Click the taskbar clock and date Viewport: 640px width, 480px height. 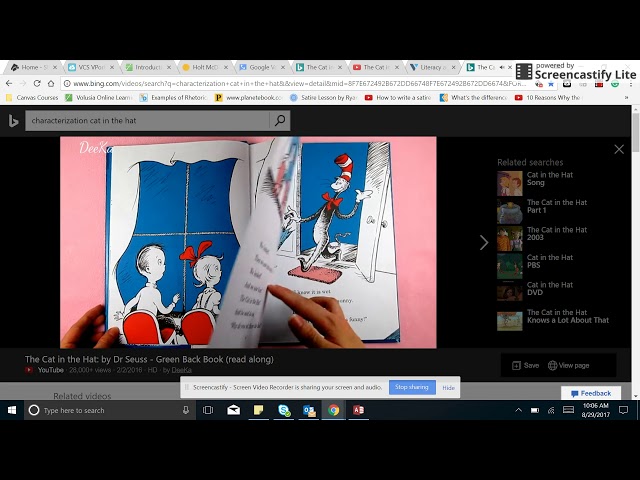[596, 410]
